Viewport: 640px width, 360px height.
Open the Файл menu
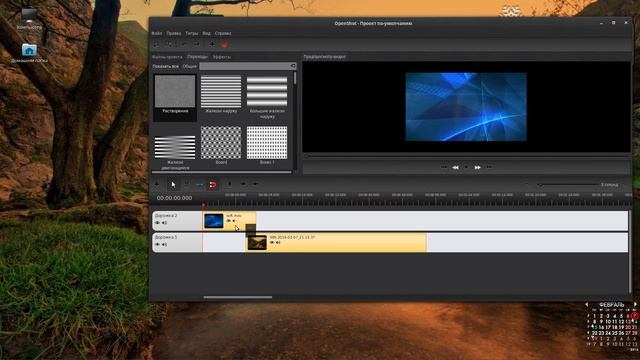click(x=157, y=33)
